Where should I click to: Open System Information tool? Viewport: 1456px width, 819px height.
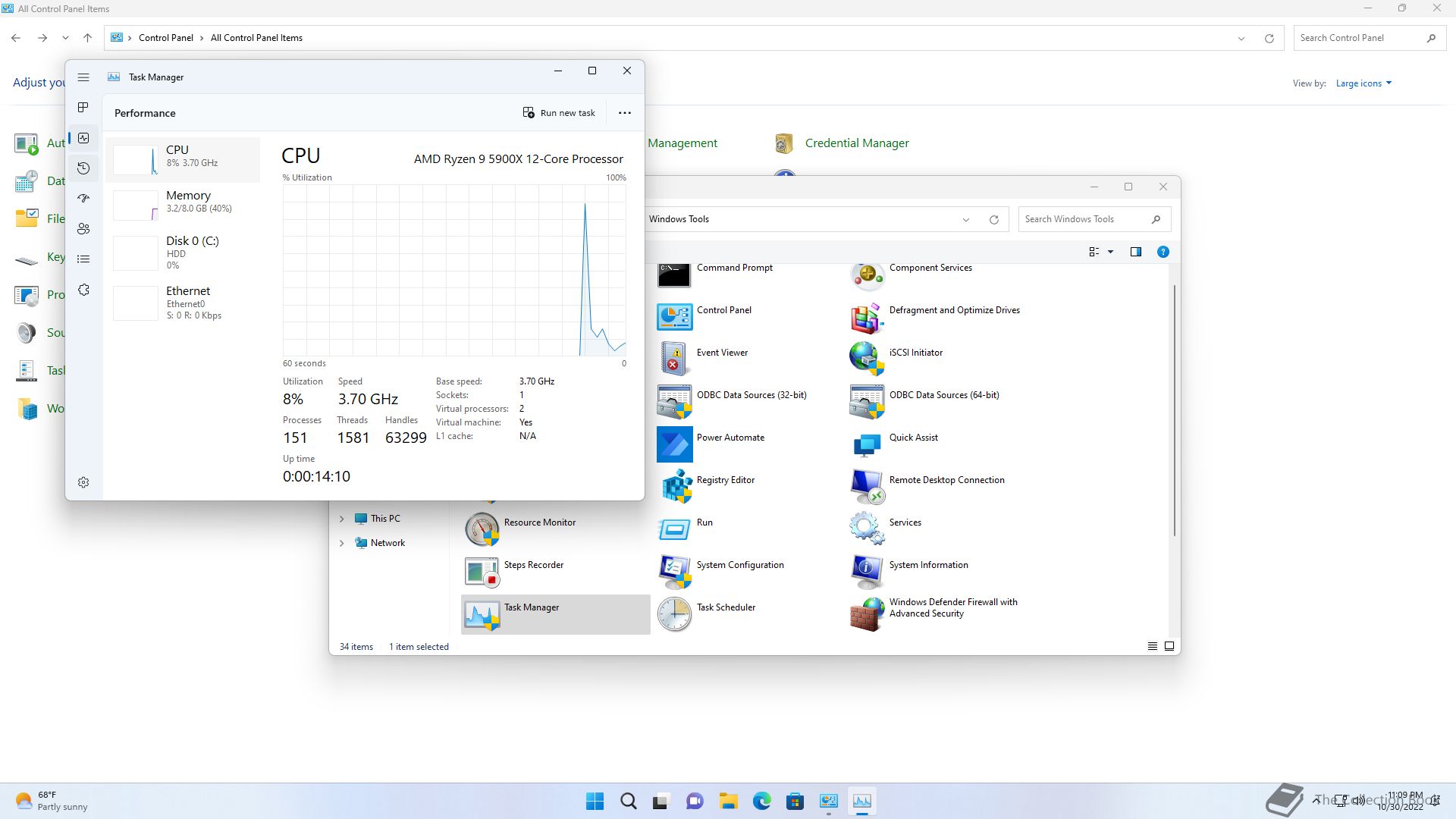[x=909, y=571]
